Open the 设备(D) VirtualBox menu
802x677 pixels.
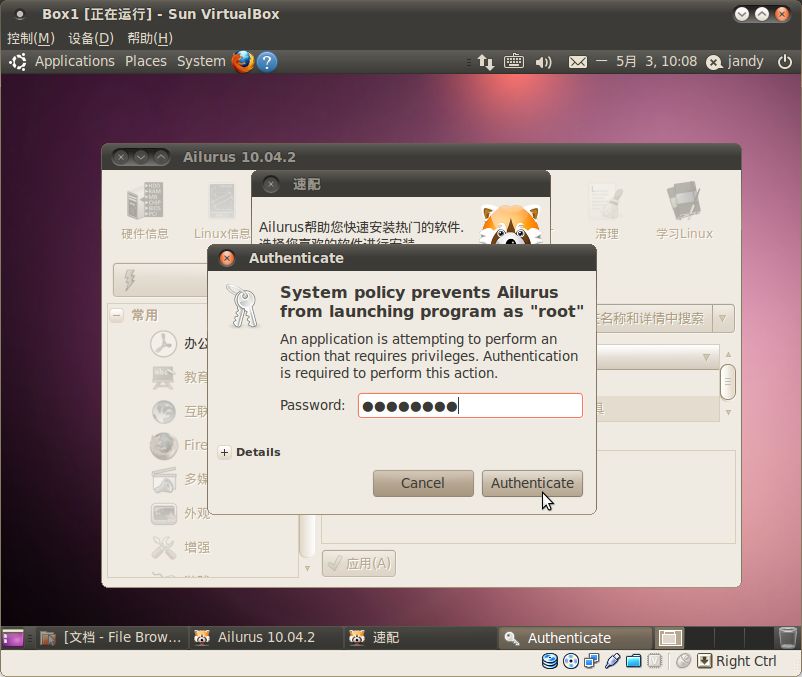91,38
